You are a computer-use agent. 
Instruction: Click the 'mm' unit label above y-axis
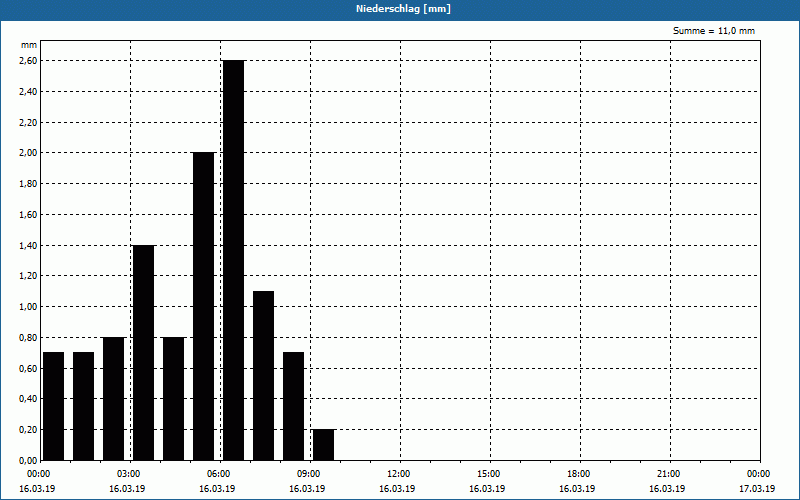pos(29,45)
